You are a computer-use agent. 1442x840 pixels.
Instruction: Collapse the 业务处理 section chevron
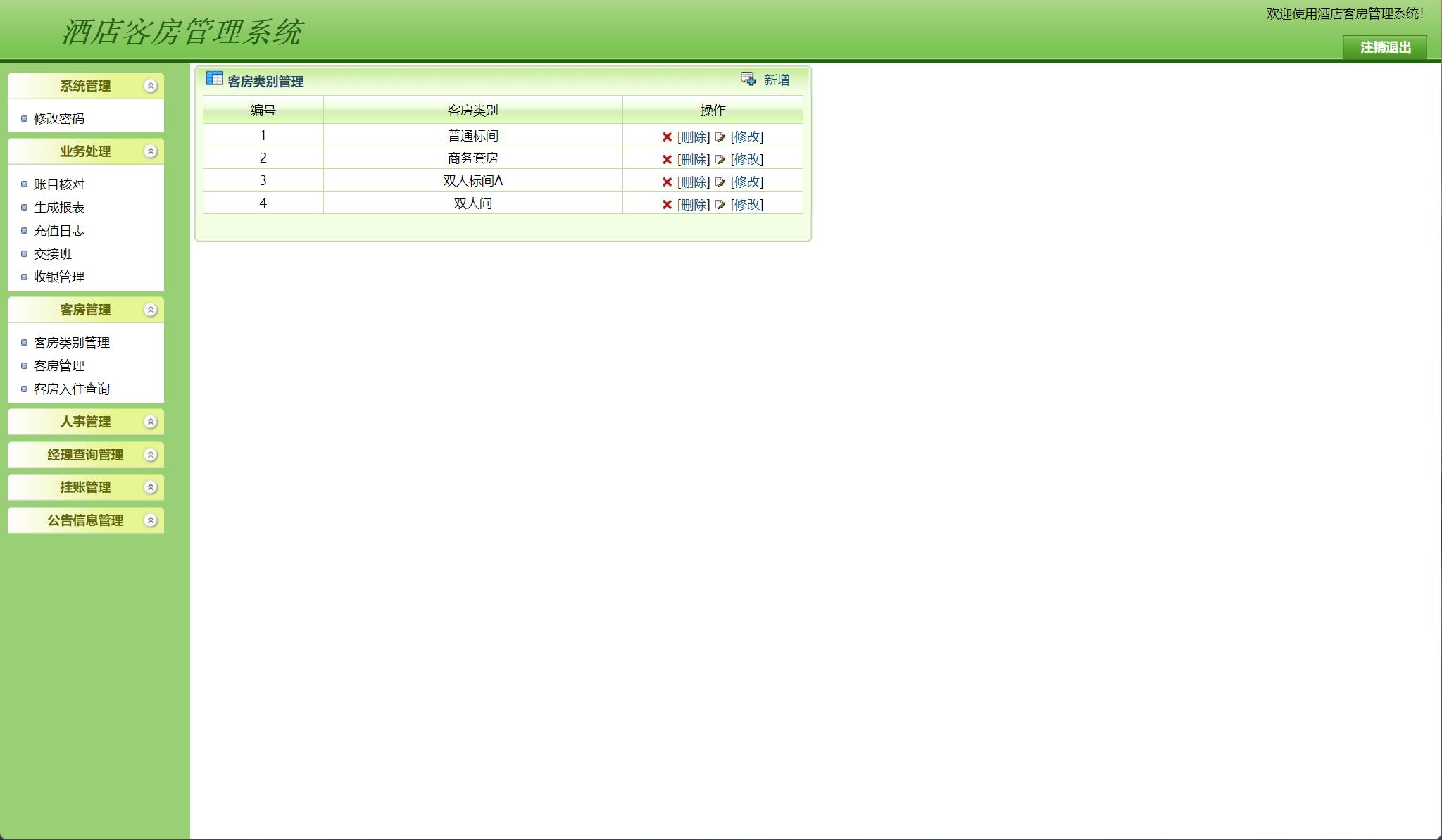click(x=150, y=151)
